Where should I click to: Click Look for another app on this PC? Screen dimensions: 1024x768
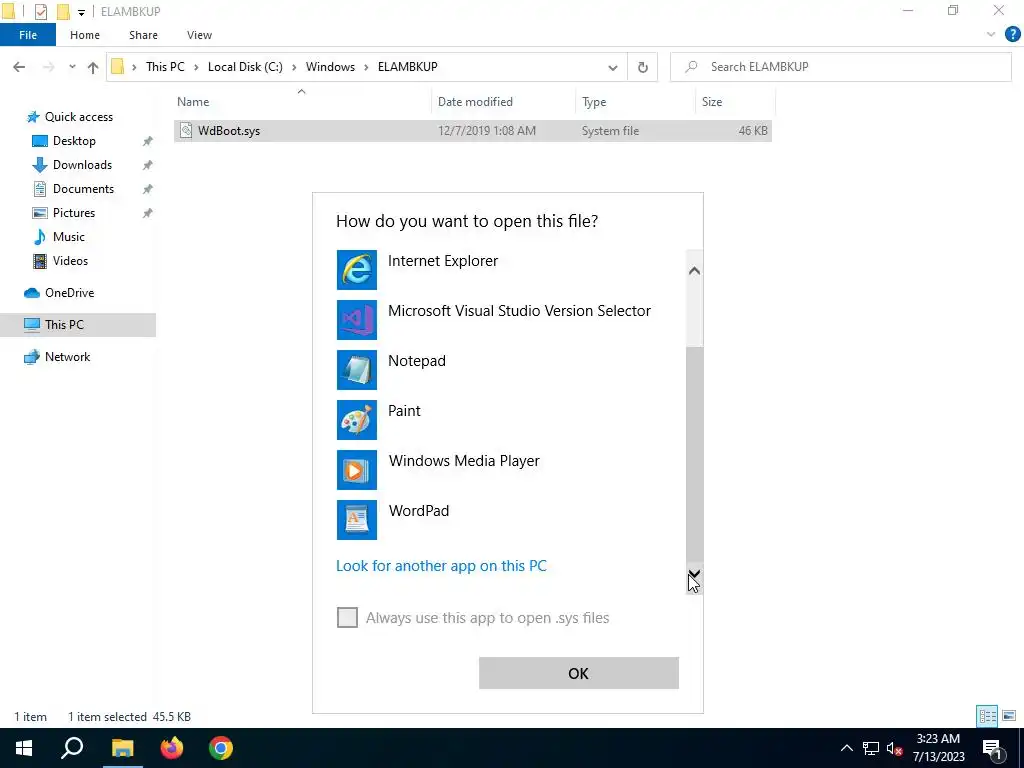tap(441, 566)
